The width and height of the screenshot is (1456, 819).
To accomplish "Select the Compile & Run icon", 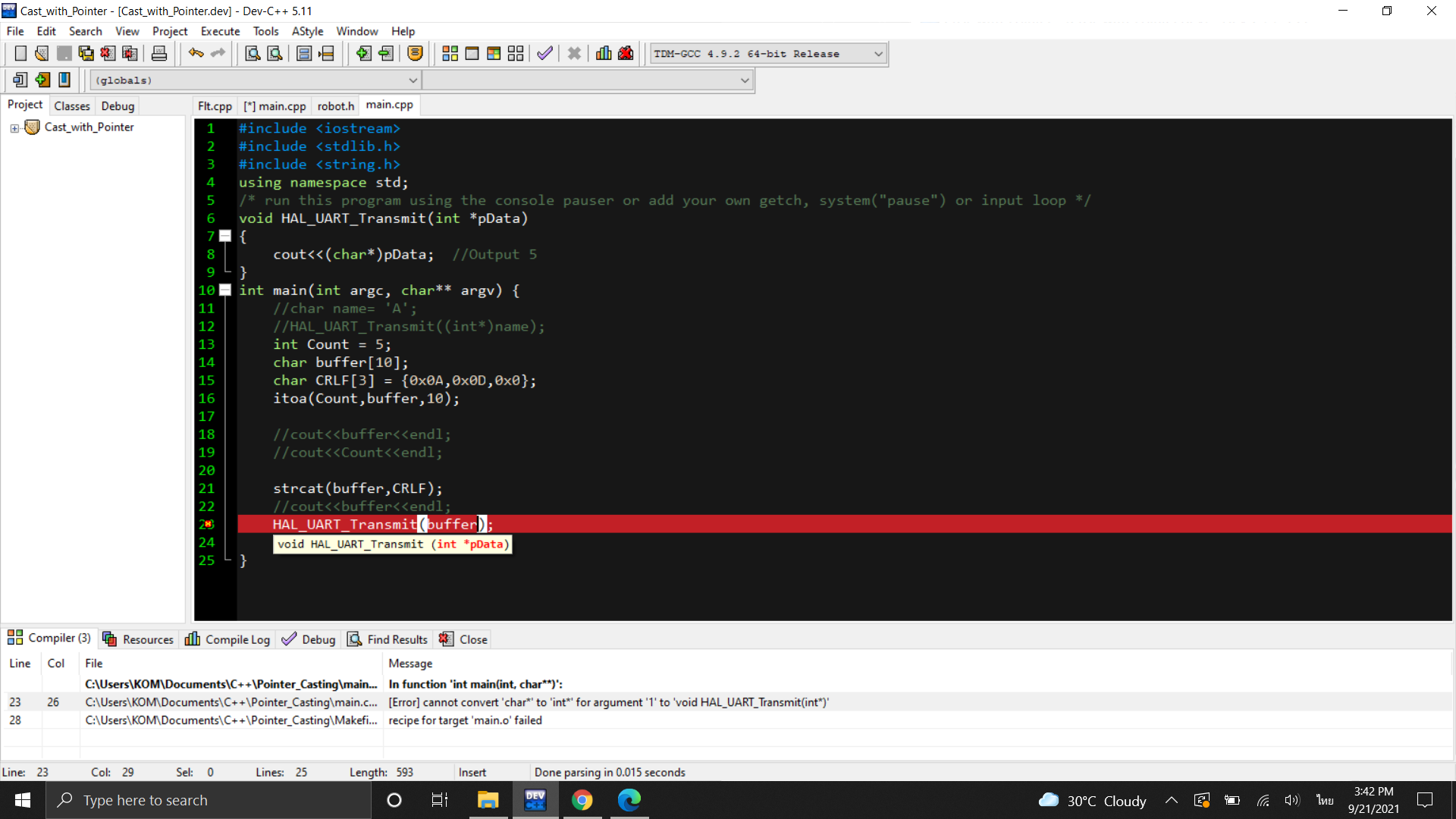I will (493, 53).
